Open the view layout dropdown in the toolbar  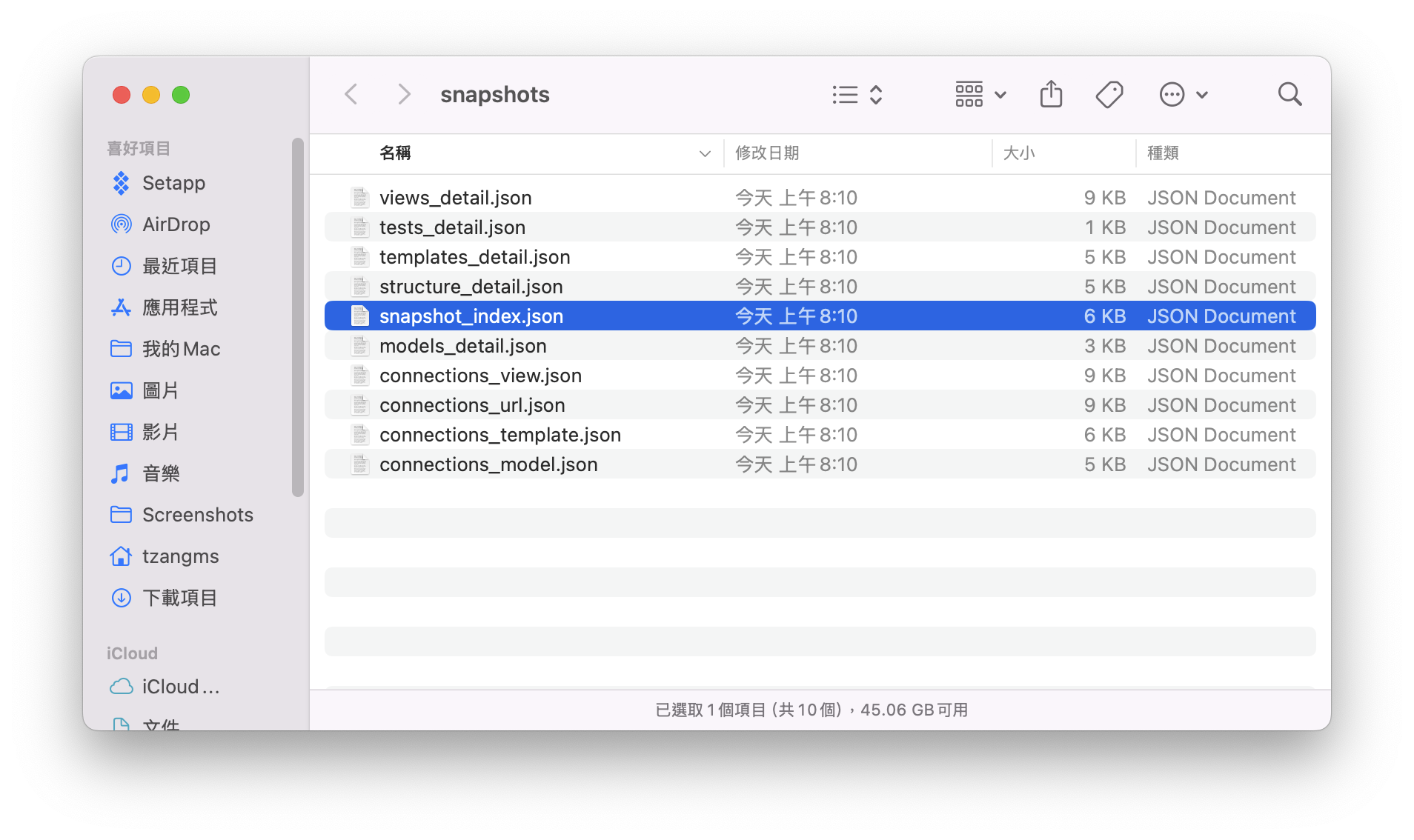pyautogui.click(x=980, y=94)
